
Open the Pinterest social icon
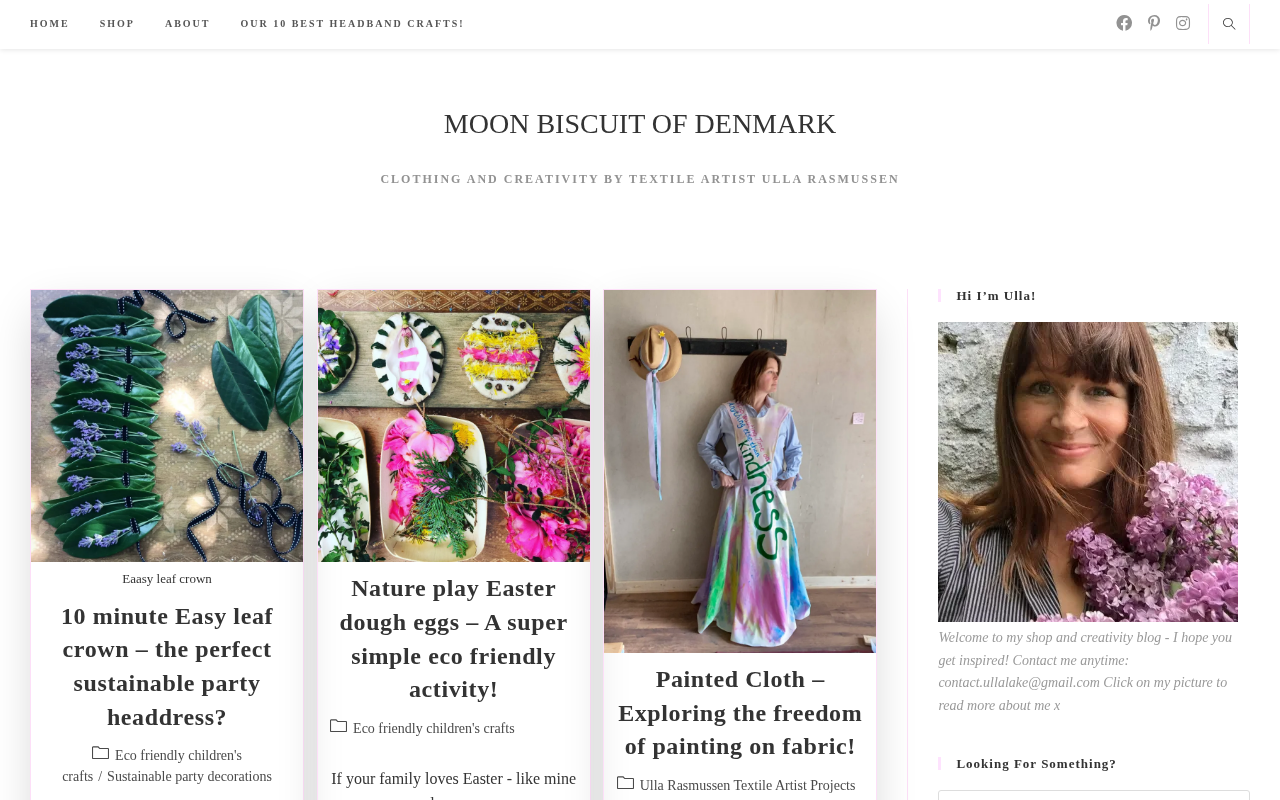point(1154,23)
